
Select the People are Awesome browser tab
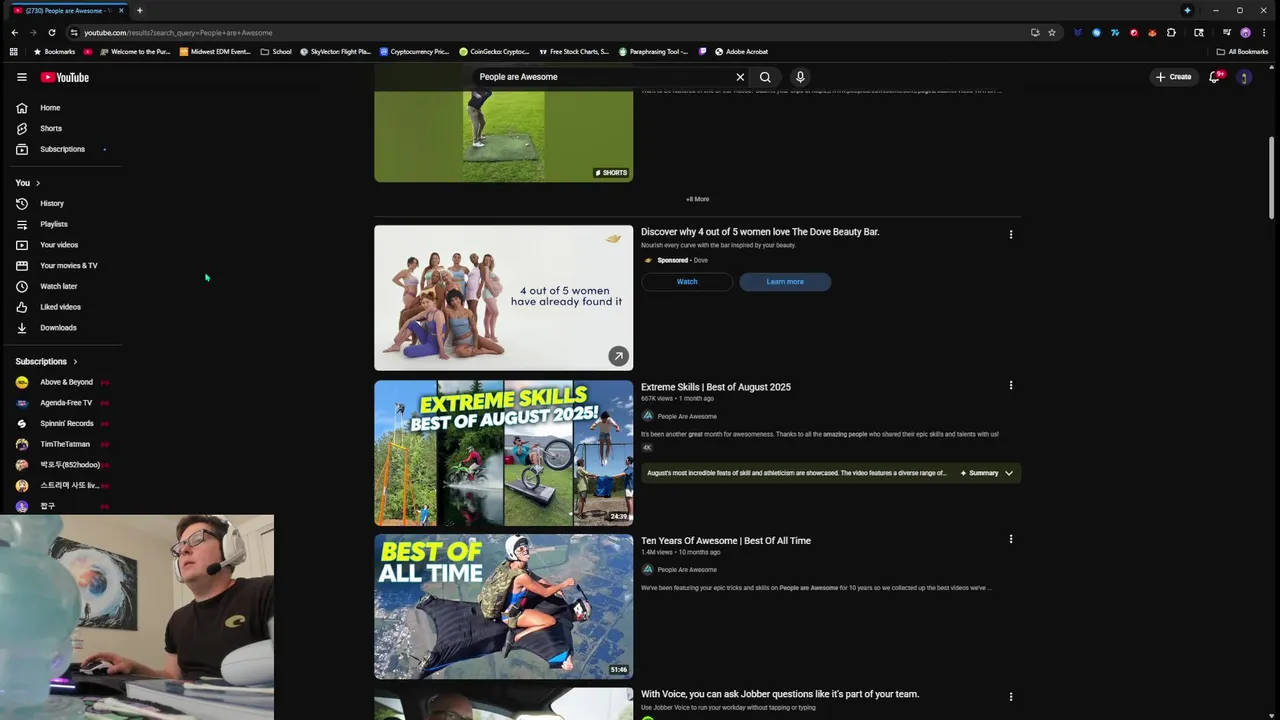point(66,10)
